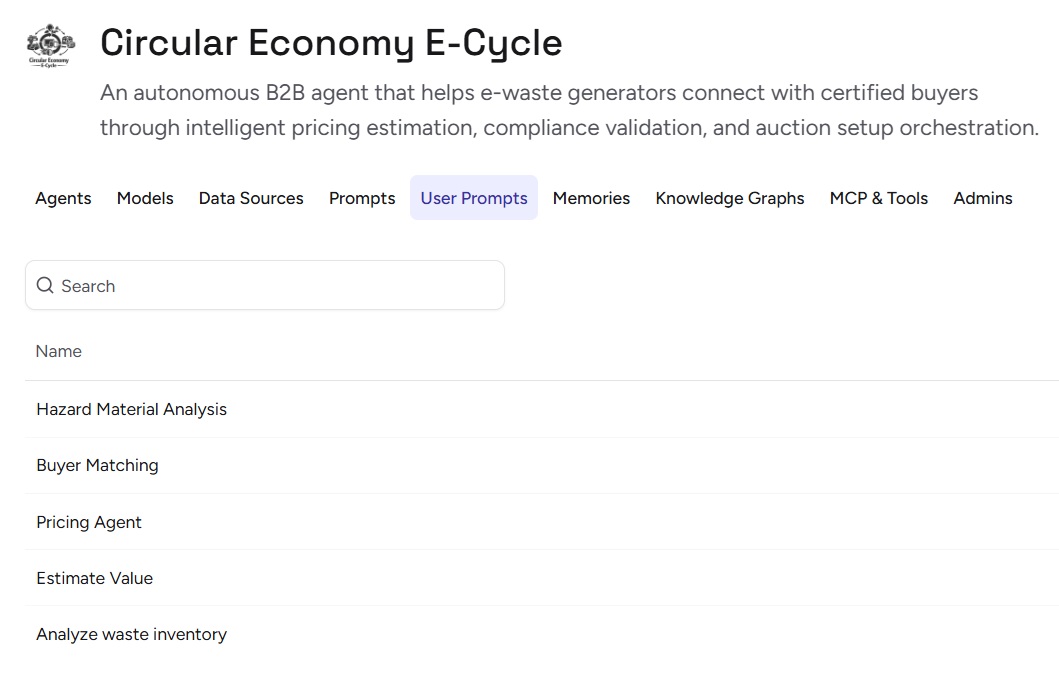The image size is (1059, 678).
Task: Open the Analyze waste inventory prompt
Action: (x=132, y=634)
